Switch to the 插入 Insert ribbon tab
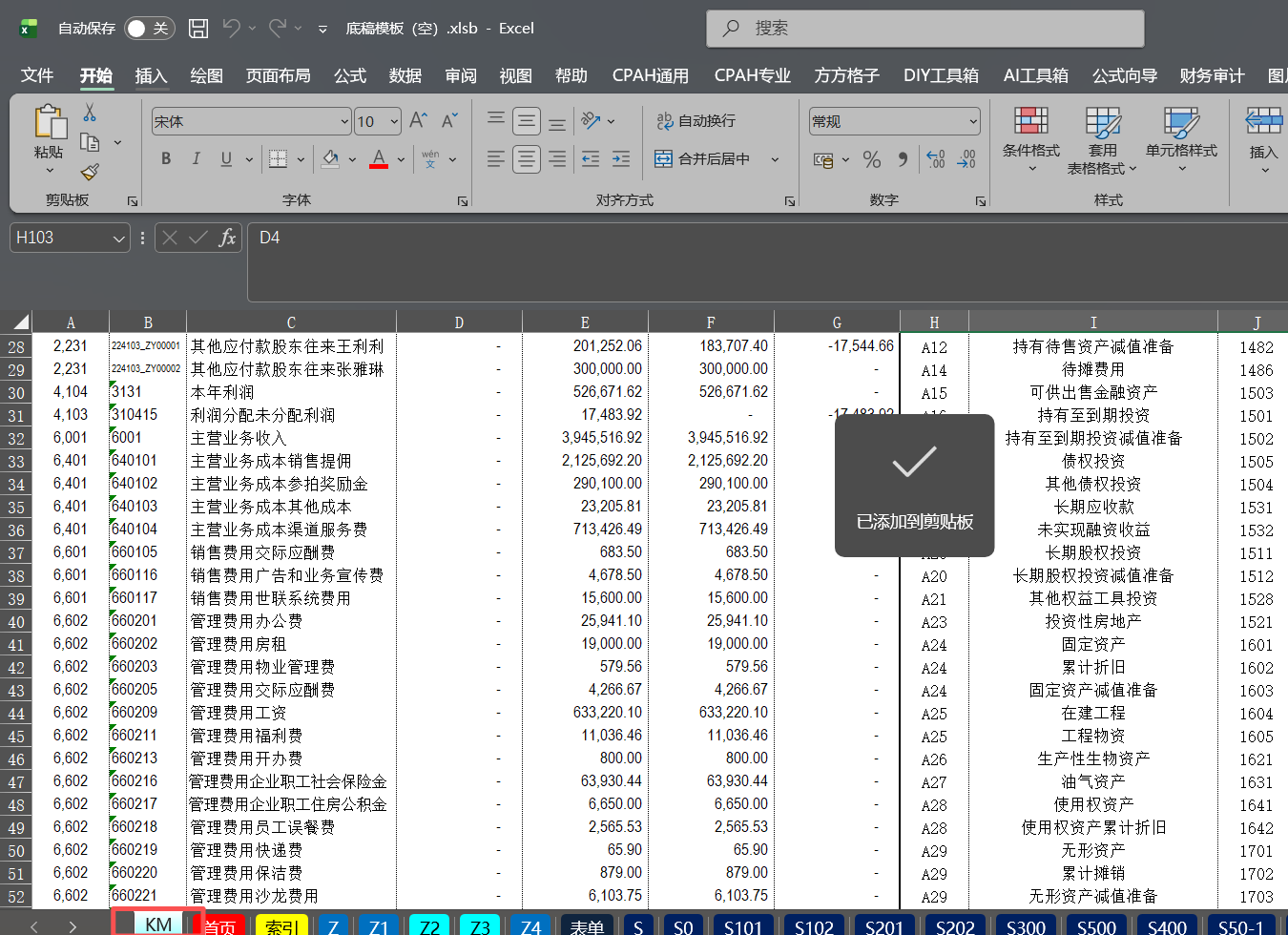The image size is (1288, 935). (x=151, y=75)
